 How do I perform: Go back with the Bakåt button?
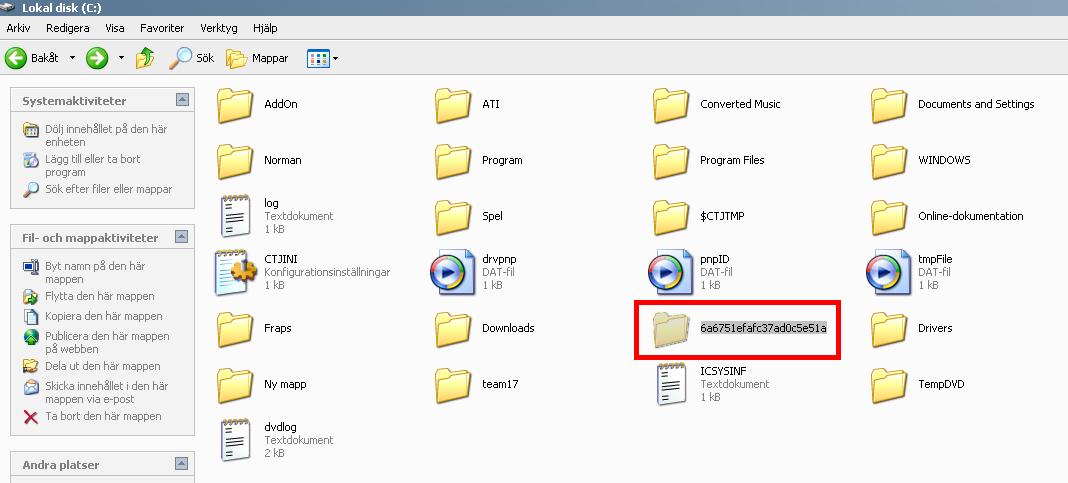[x=32, y=58]
